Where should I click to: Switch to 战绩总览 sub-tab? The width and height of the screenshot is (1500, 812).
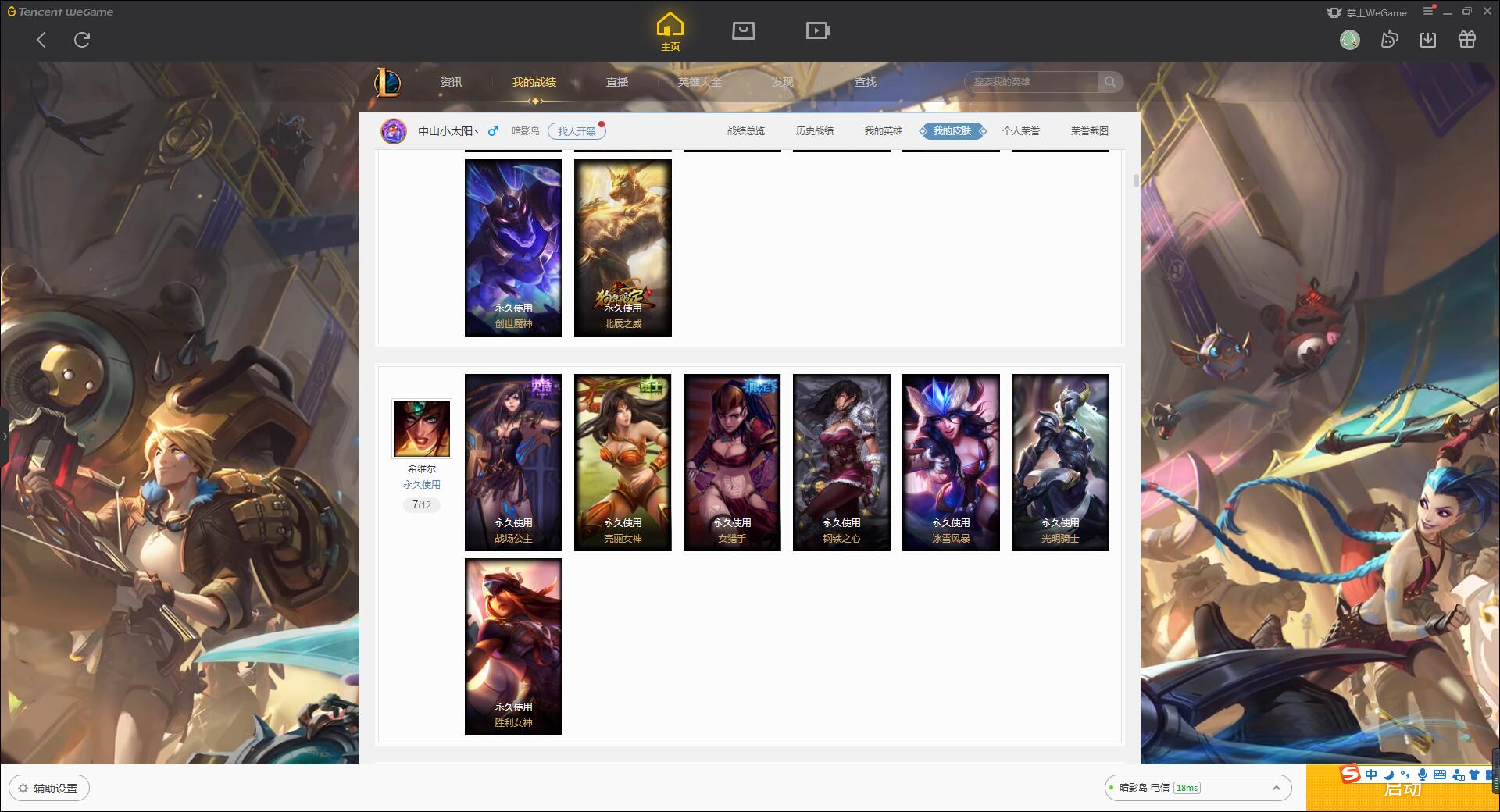[746, 131]
